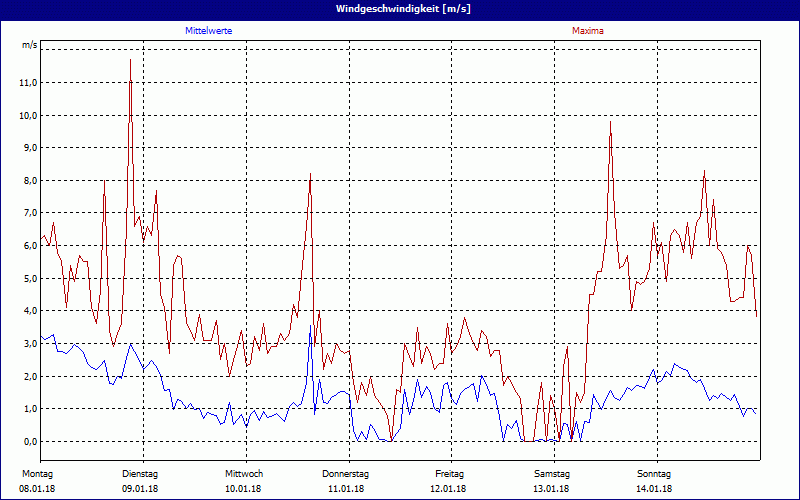Click the m/s unit label on y-axis
This screenshot has height=500, width=800.
click(x=29, y=46)
